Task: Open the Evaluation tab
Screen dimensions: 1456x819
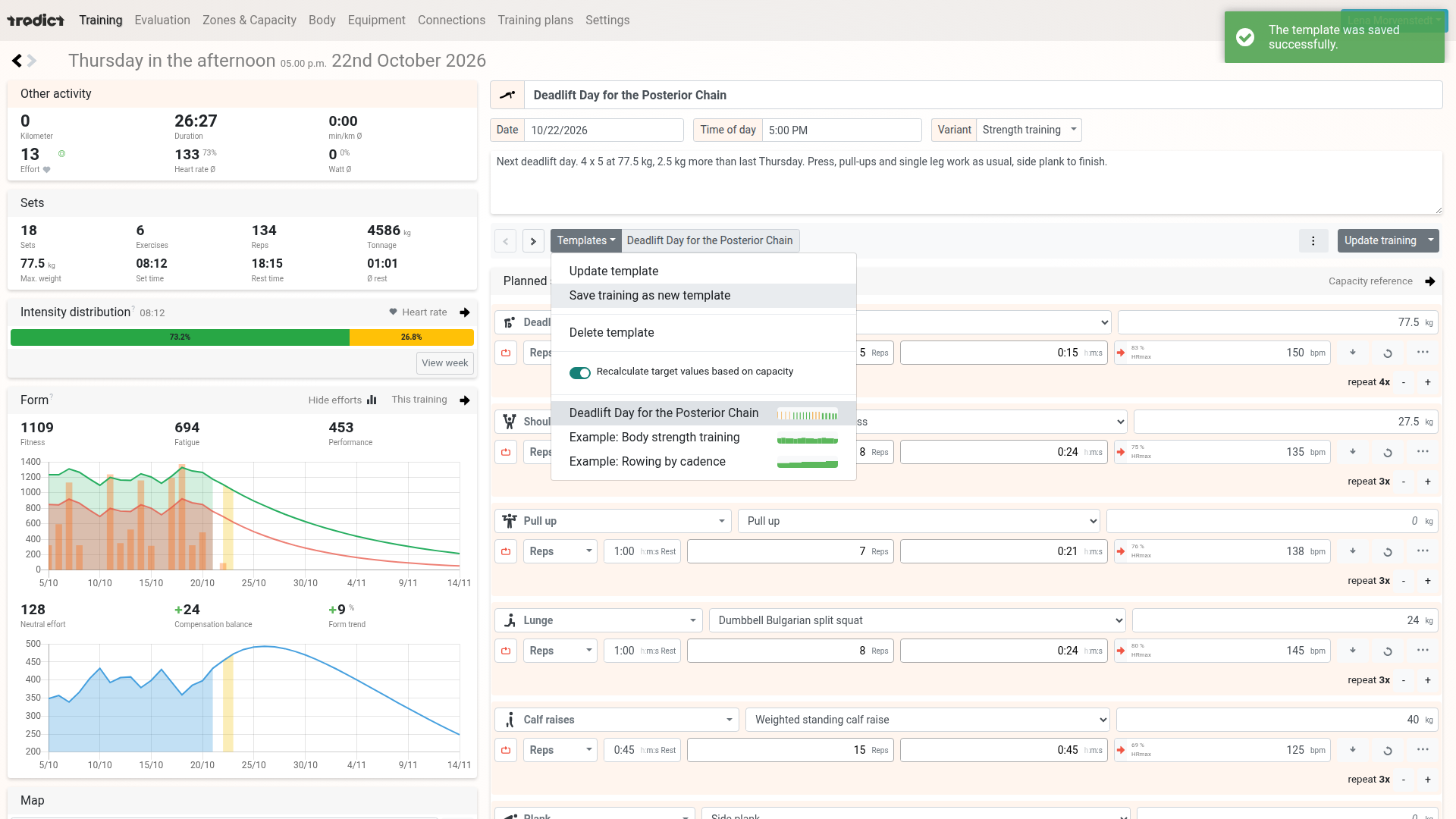Action: (x=162, y=20)
